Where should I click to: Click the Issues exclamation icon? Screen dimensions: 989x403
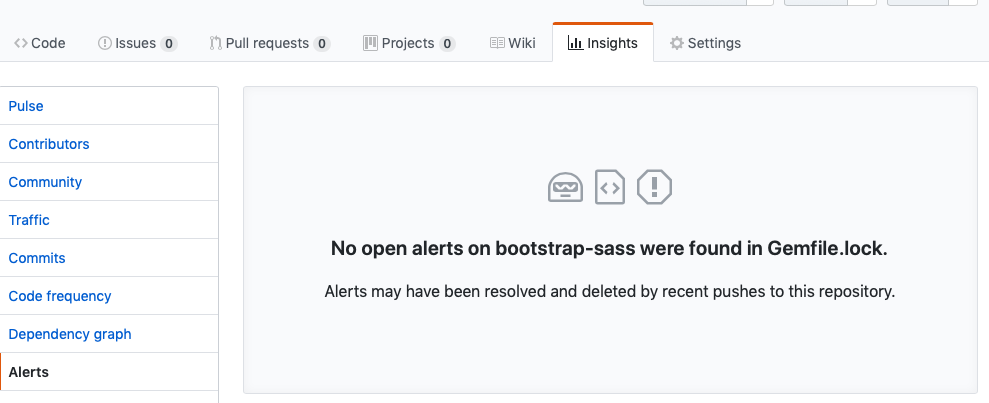pos(105,43)
